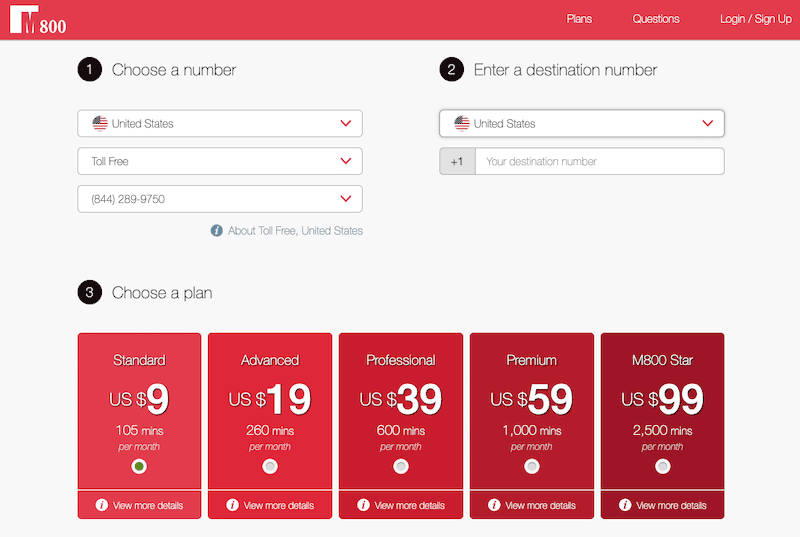The width and height of the screenshot is (800, 537).
Task: Click the destination number input field
Action: (x=598, y=161)
